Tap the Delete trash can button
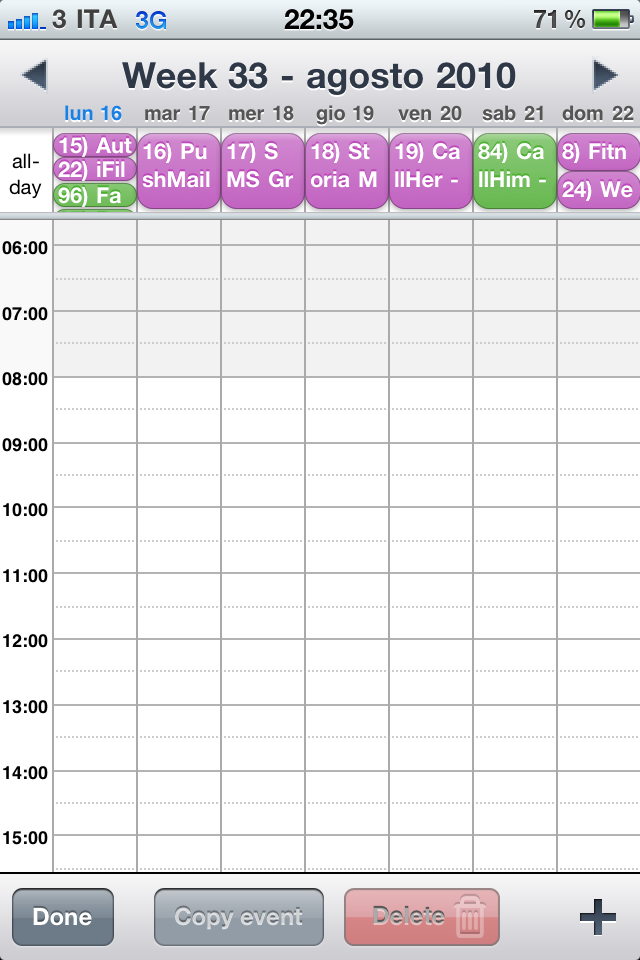Image resolution: width=640 pixels, height=960 pixels. [421, 916]
